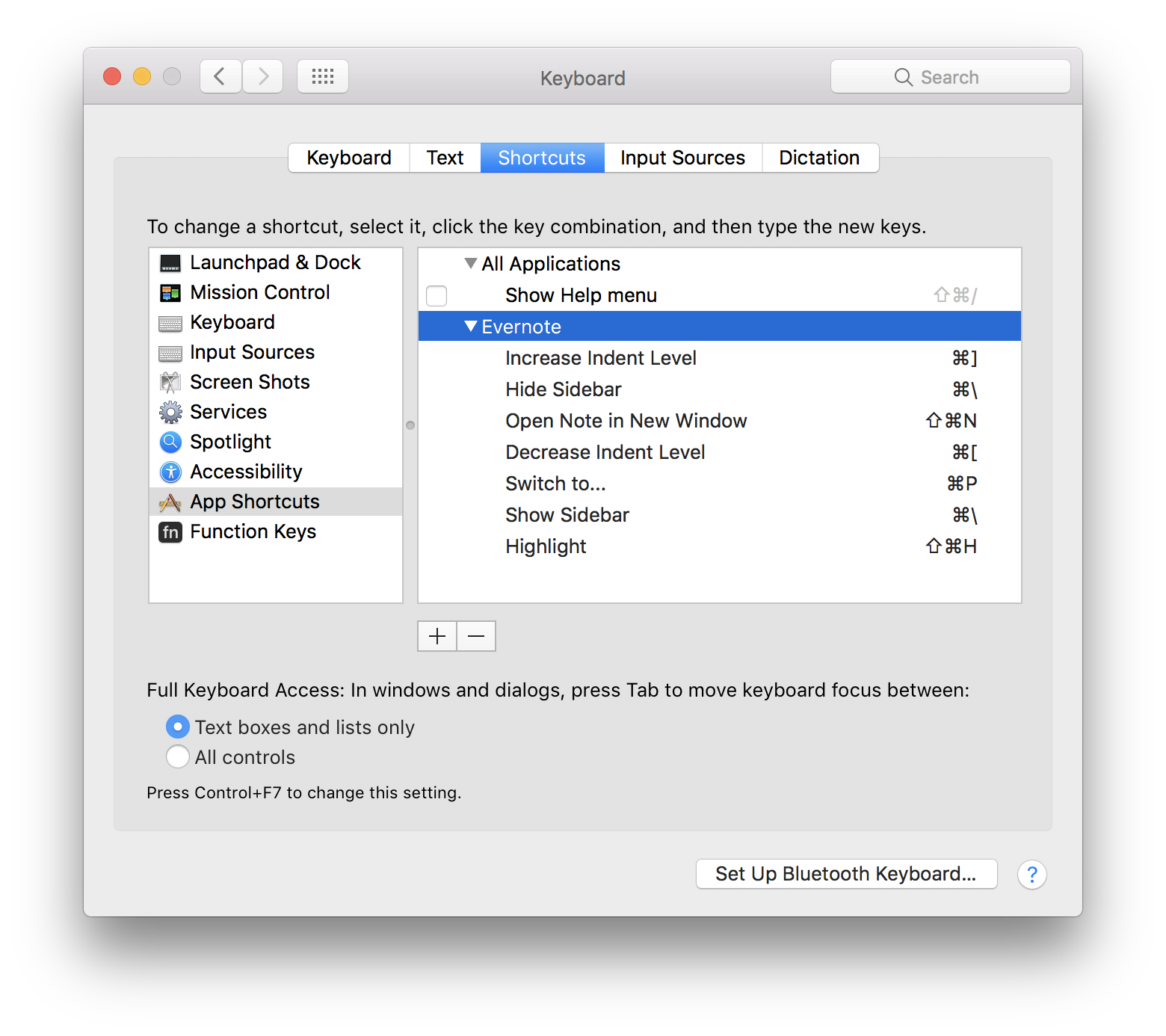Screen dimensions: 1166x1036
Task: Click the ⌘] key combination
Action: click(x=965, y=358)
